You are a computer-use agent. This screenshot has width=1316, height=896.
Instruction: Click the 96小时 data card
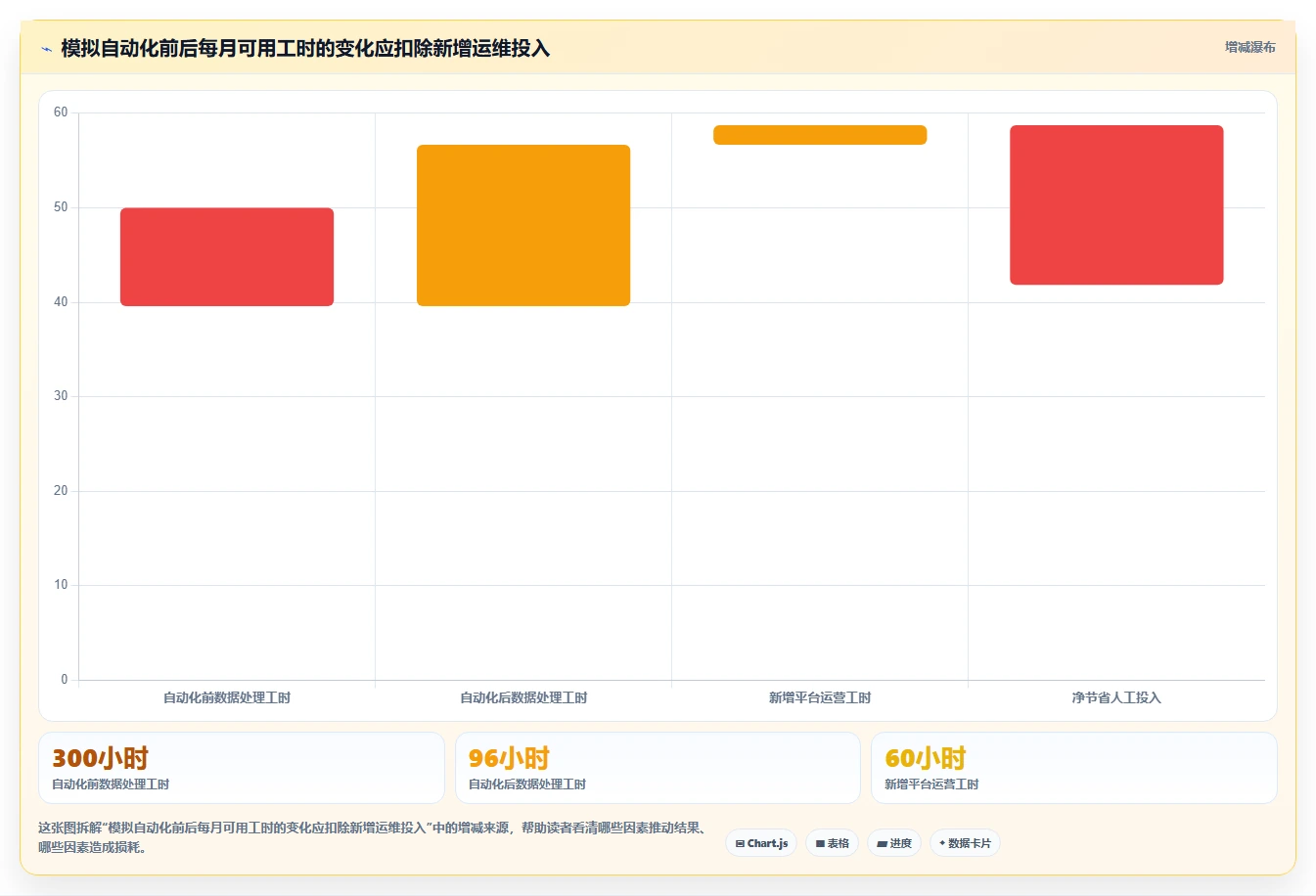[658, 768]
